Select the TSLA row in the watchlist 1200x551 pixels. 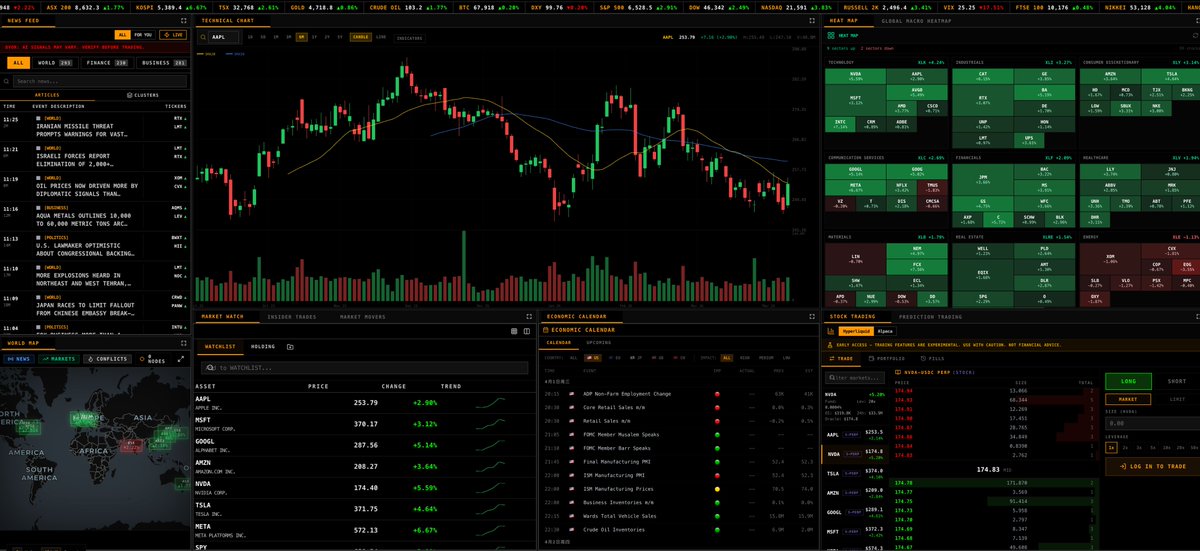(364, 508)
